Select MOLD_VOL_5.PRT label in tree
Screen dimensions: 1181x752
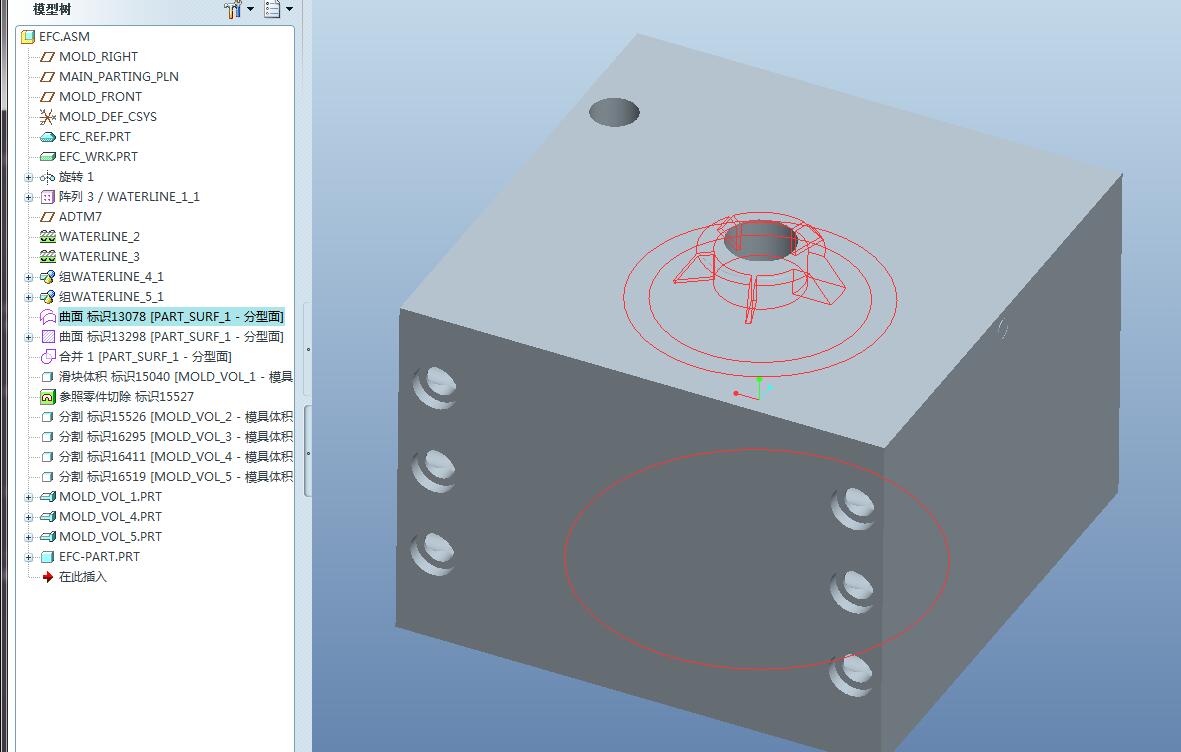tap(110, 536)
